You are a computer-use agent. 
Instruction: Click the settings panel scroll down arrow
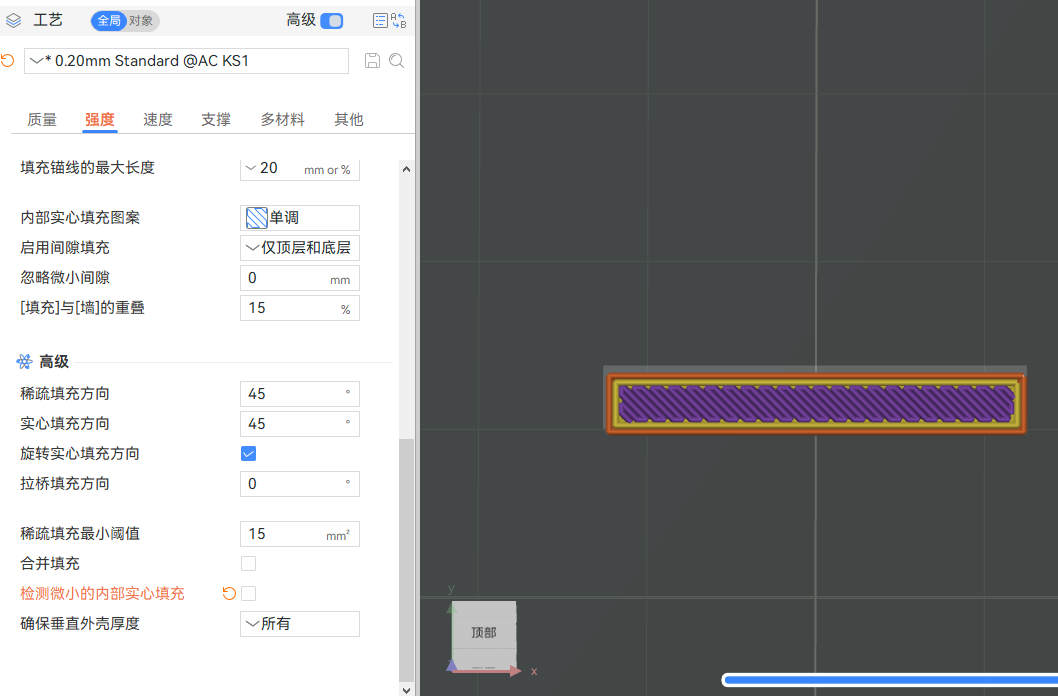pos(406,689)
